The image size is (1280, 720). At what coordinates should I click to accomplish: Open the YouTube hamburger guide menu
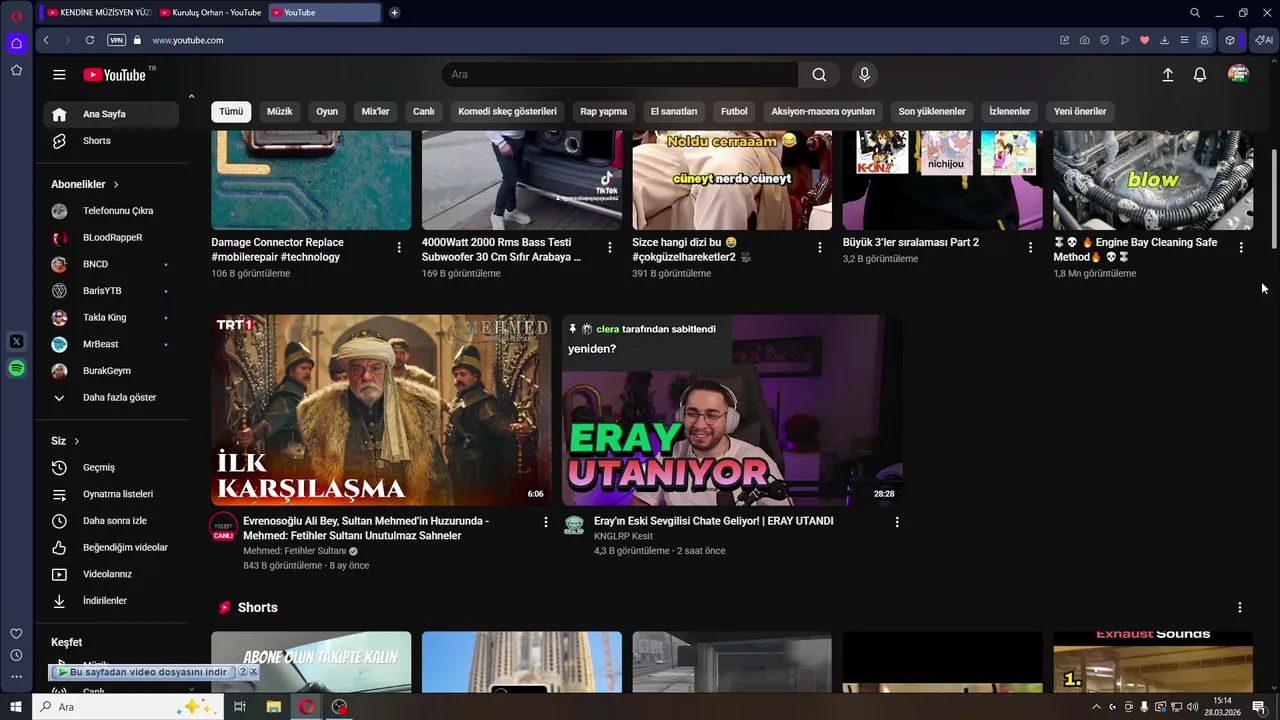coord(59,75)
